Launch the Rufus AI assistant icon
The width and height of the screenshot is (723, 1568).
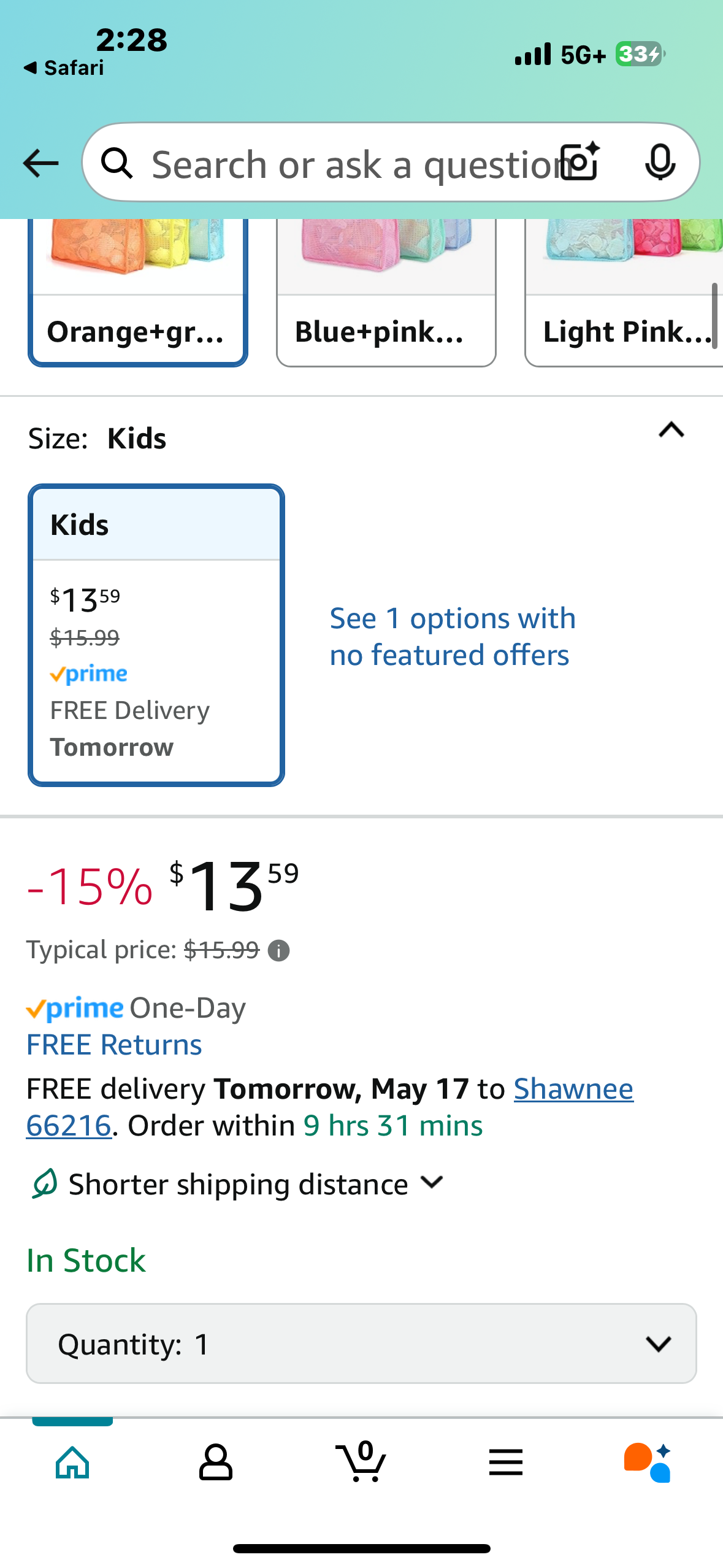click(x=648, y=1462)
